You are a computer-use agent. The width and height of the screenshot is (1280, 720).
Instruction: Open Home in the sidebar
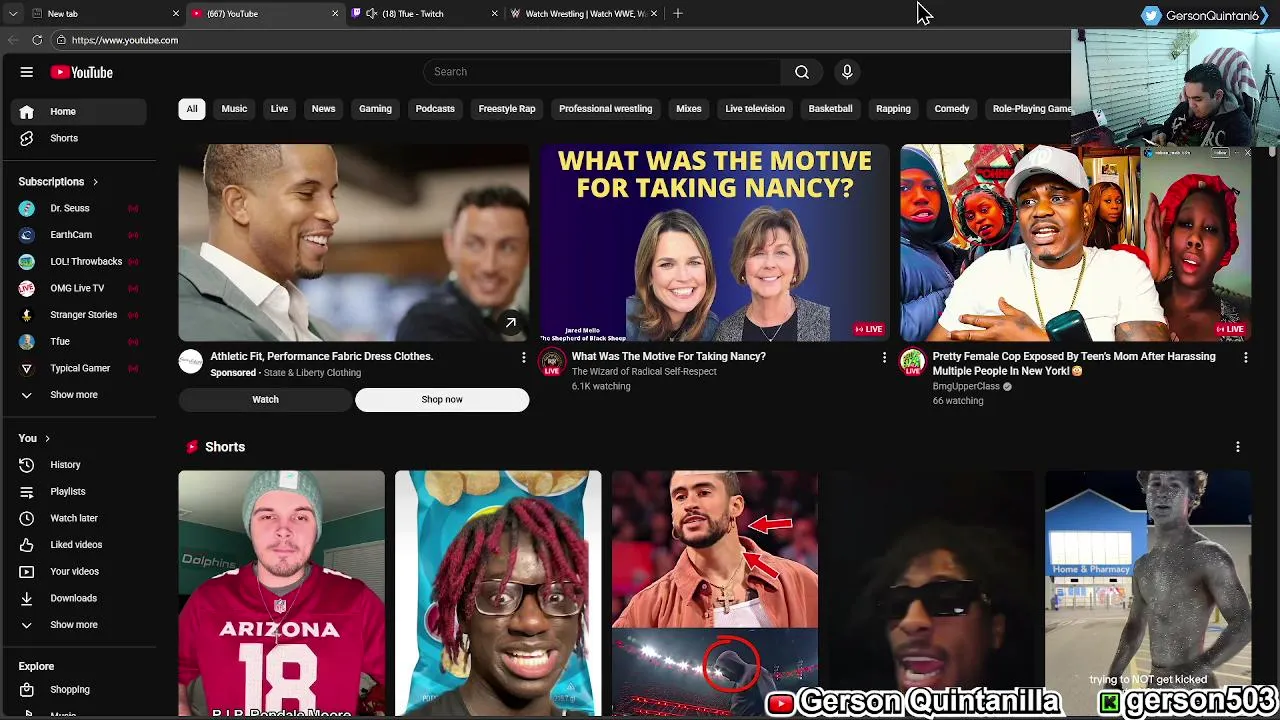[x=78, y=111]
